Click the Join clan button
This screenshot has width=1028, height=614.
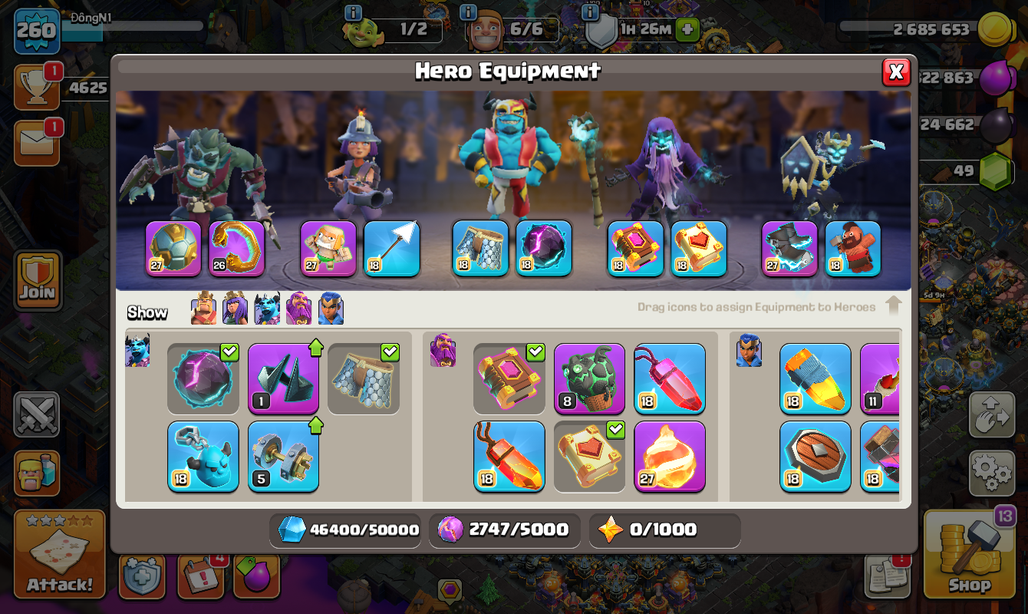tap(37, 280)
